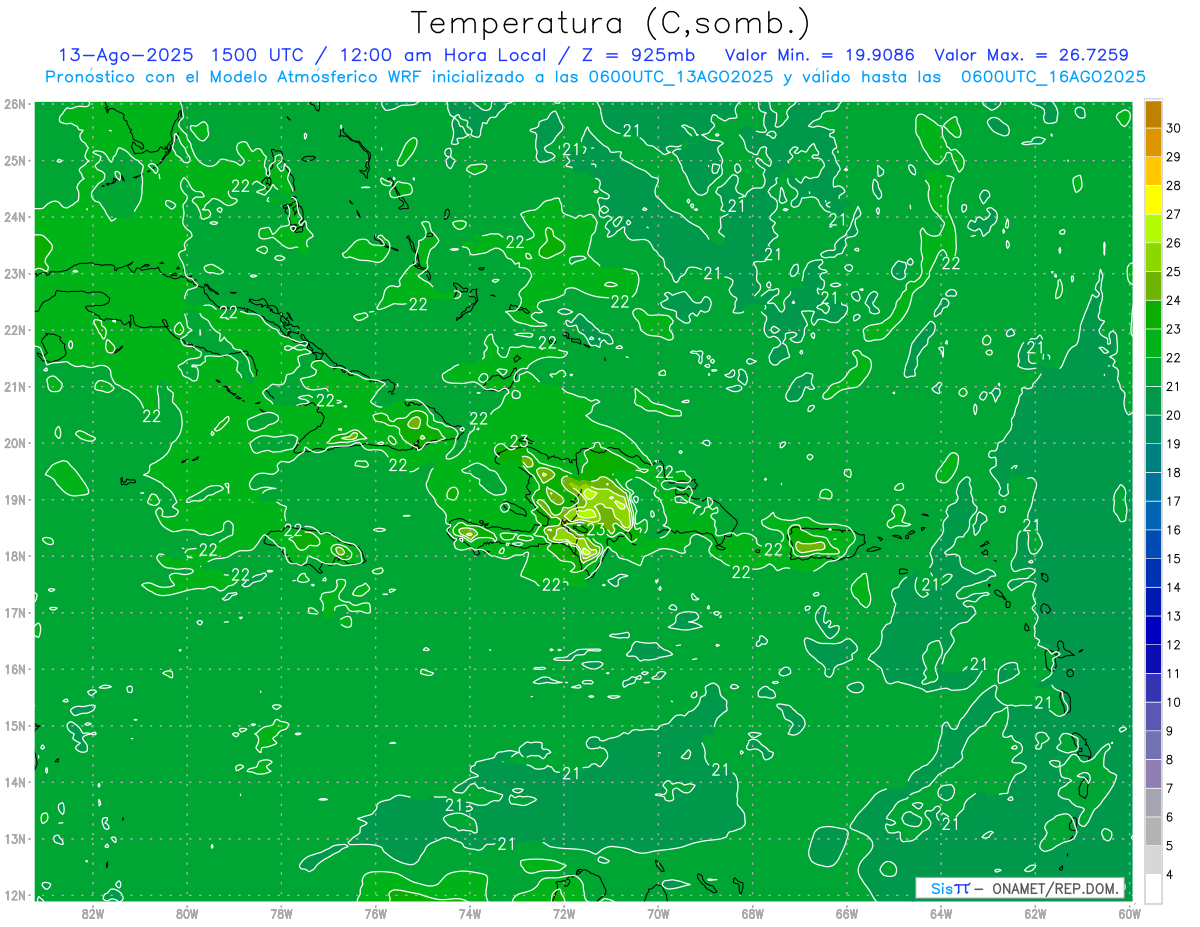1200x927 pixels.
Task: Click the title 'Temperatura (C,somb.)'
Action: pyautogui.click(x=610, y=23)
